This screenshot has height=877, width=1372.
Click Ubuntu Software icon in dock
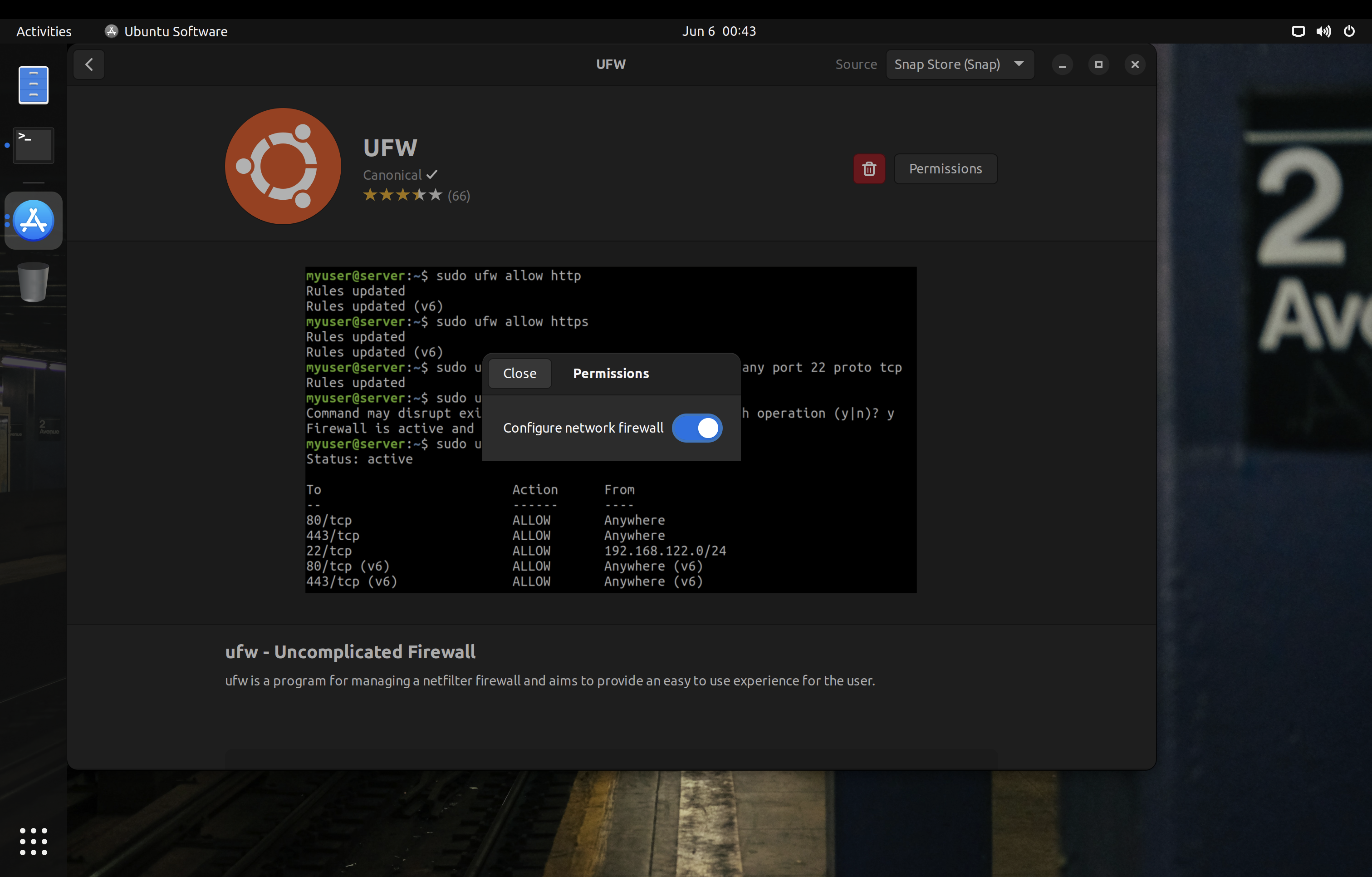34,221
